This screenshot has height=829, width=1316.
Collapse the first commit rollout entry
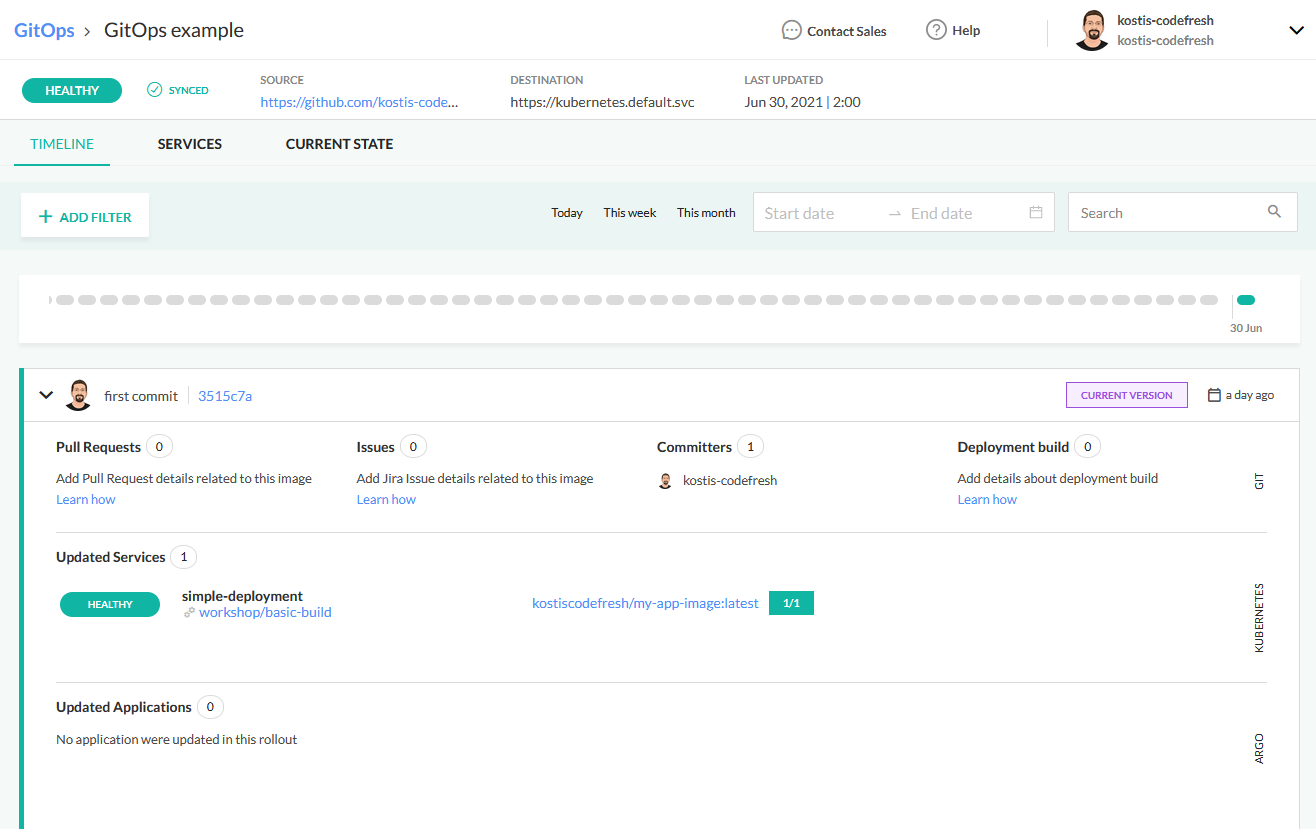pos(45,395)
